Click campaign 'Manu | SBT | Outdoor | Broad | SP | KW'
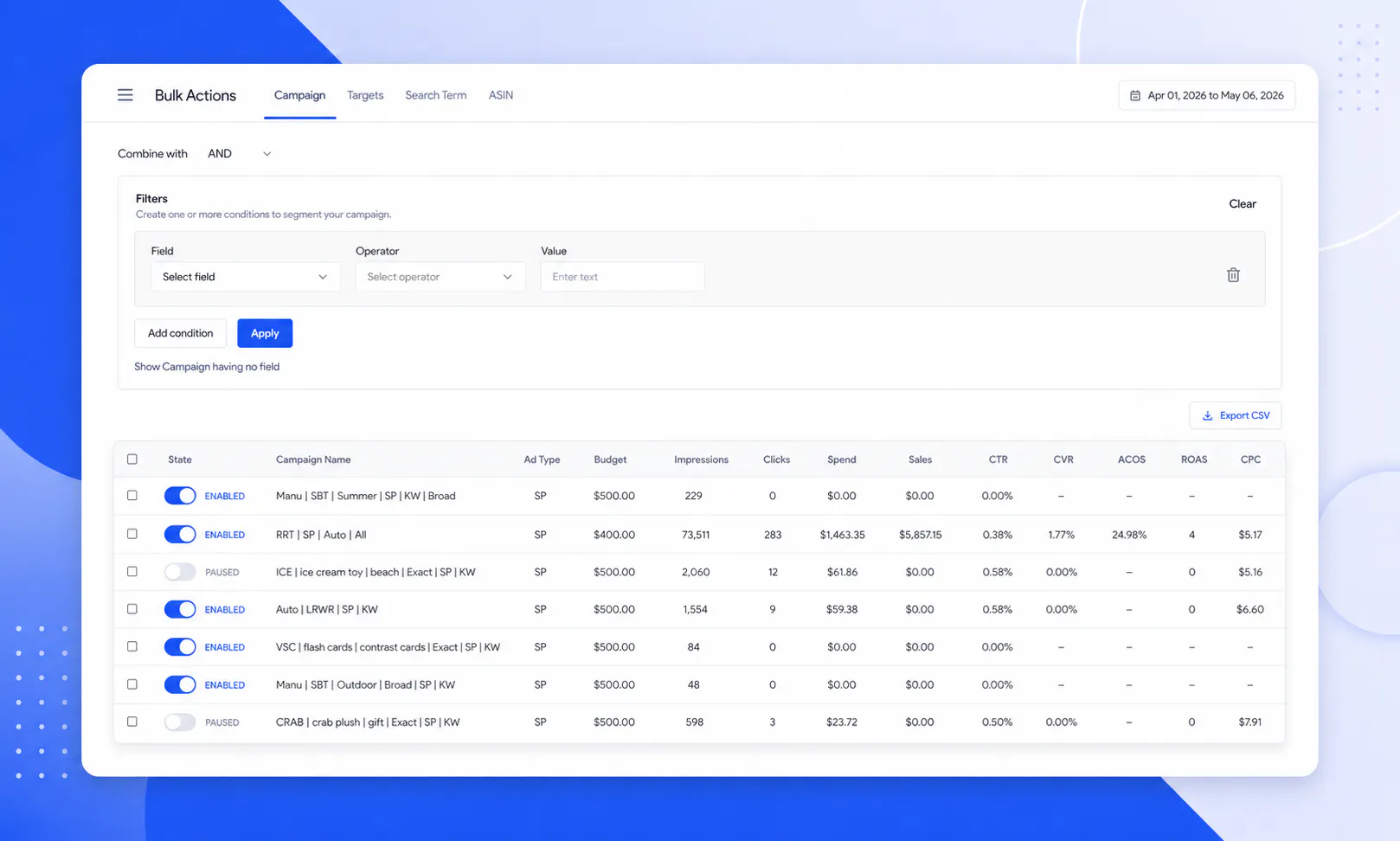 pyautogui.click(x=365, y=685)
